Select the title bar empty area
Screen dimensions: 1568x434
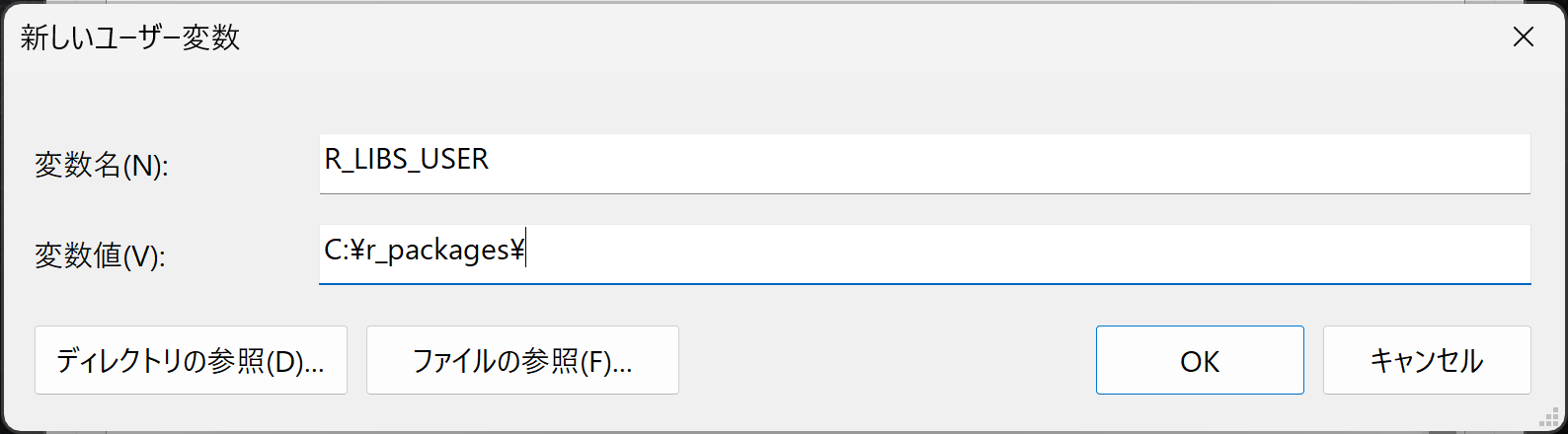(869, 38)
